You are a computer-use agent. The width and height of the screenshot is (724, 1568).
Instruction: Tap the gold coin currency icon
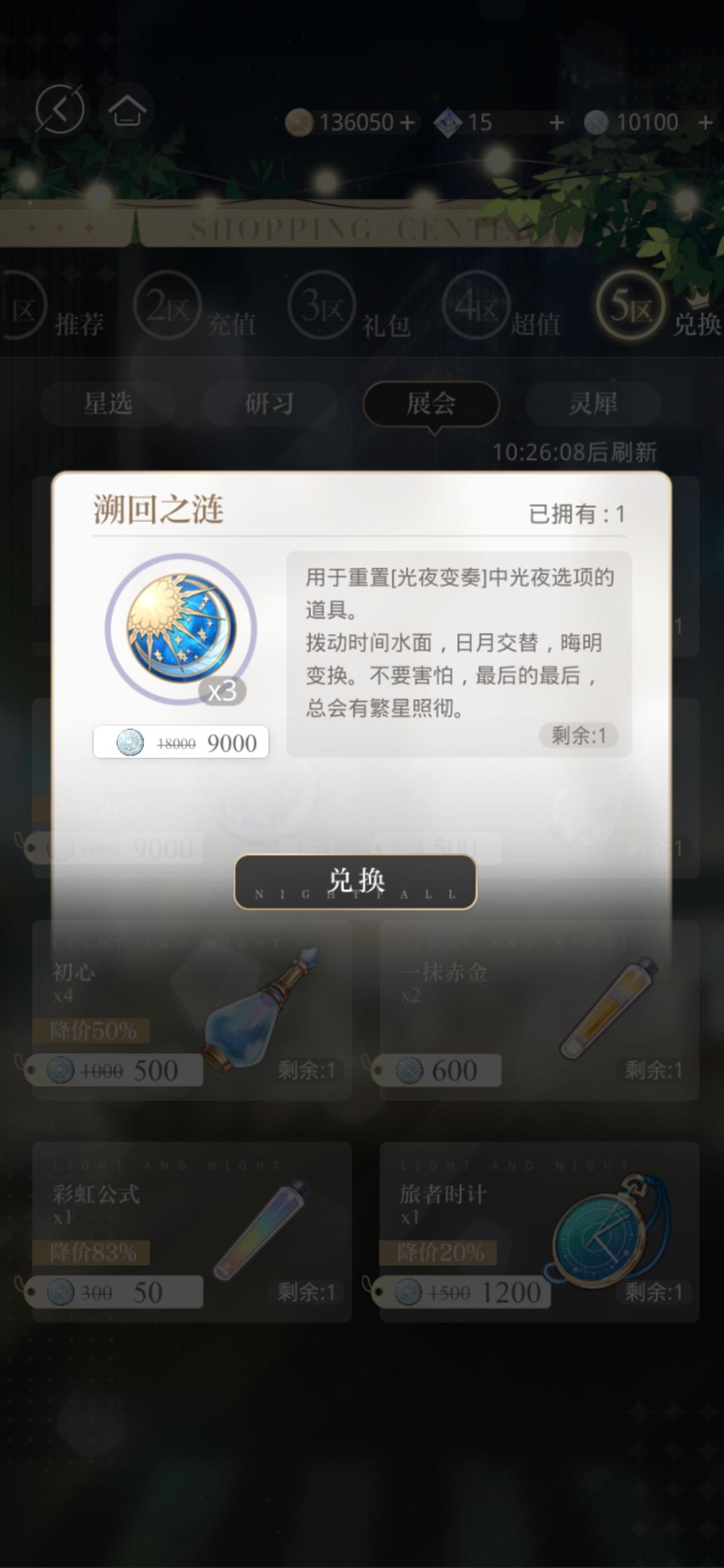tap(299, 123)
